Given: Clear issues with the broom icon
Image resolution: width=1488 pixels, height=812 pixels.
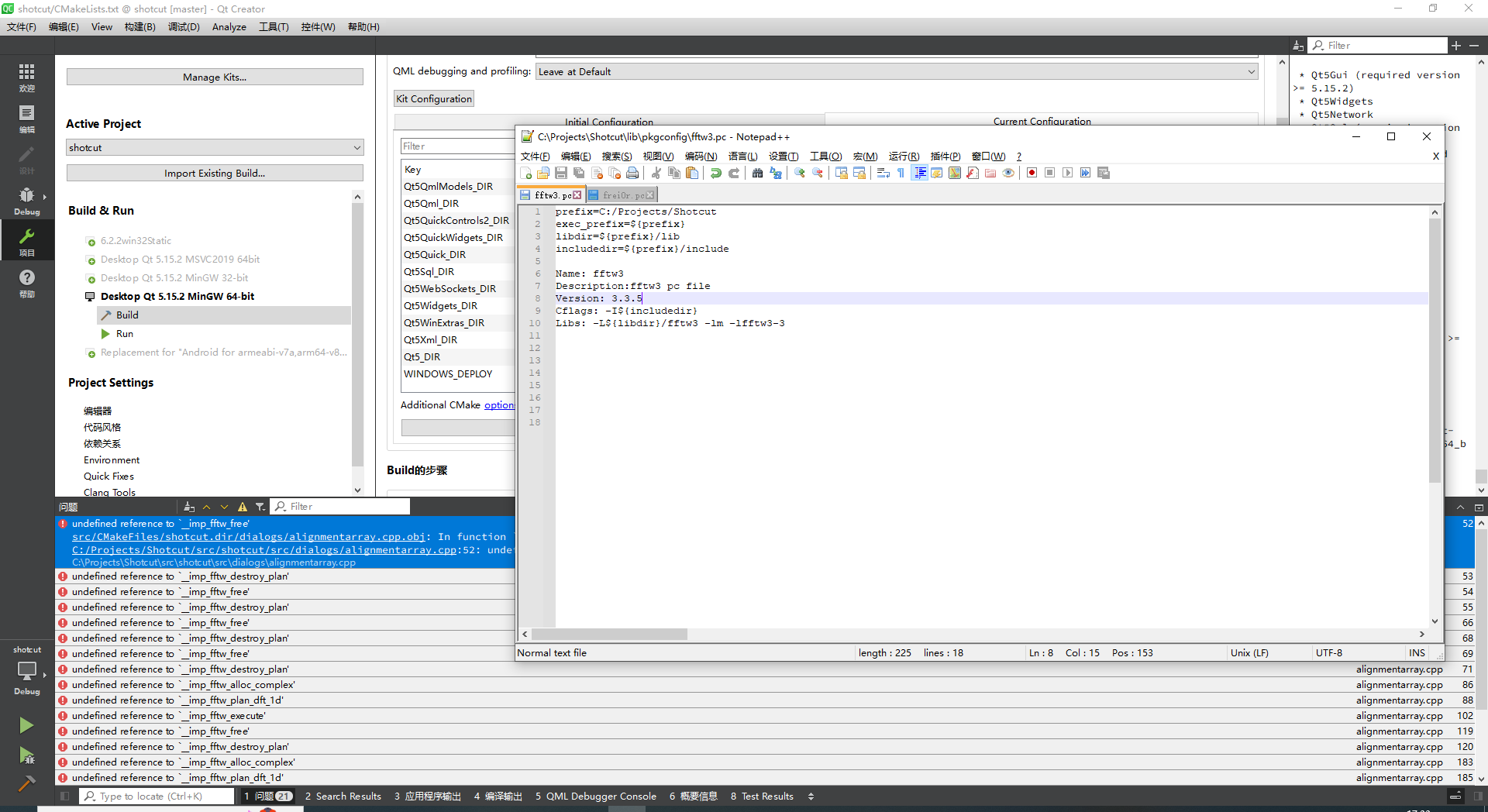Looking at the screenshot, I should tap(188, 506).
